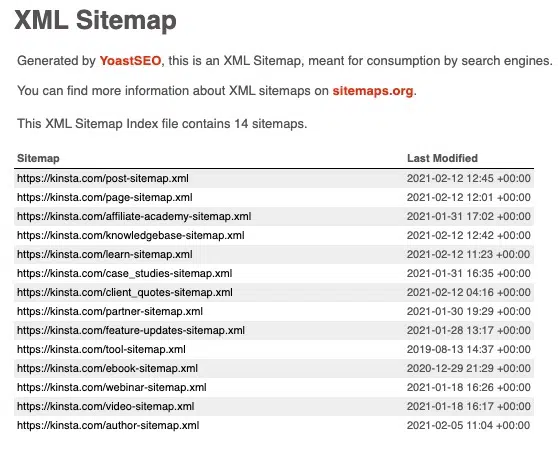
Task: Open the tool-sitemap.xml link
Action: [101, 349]
